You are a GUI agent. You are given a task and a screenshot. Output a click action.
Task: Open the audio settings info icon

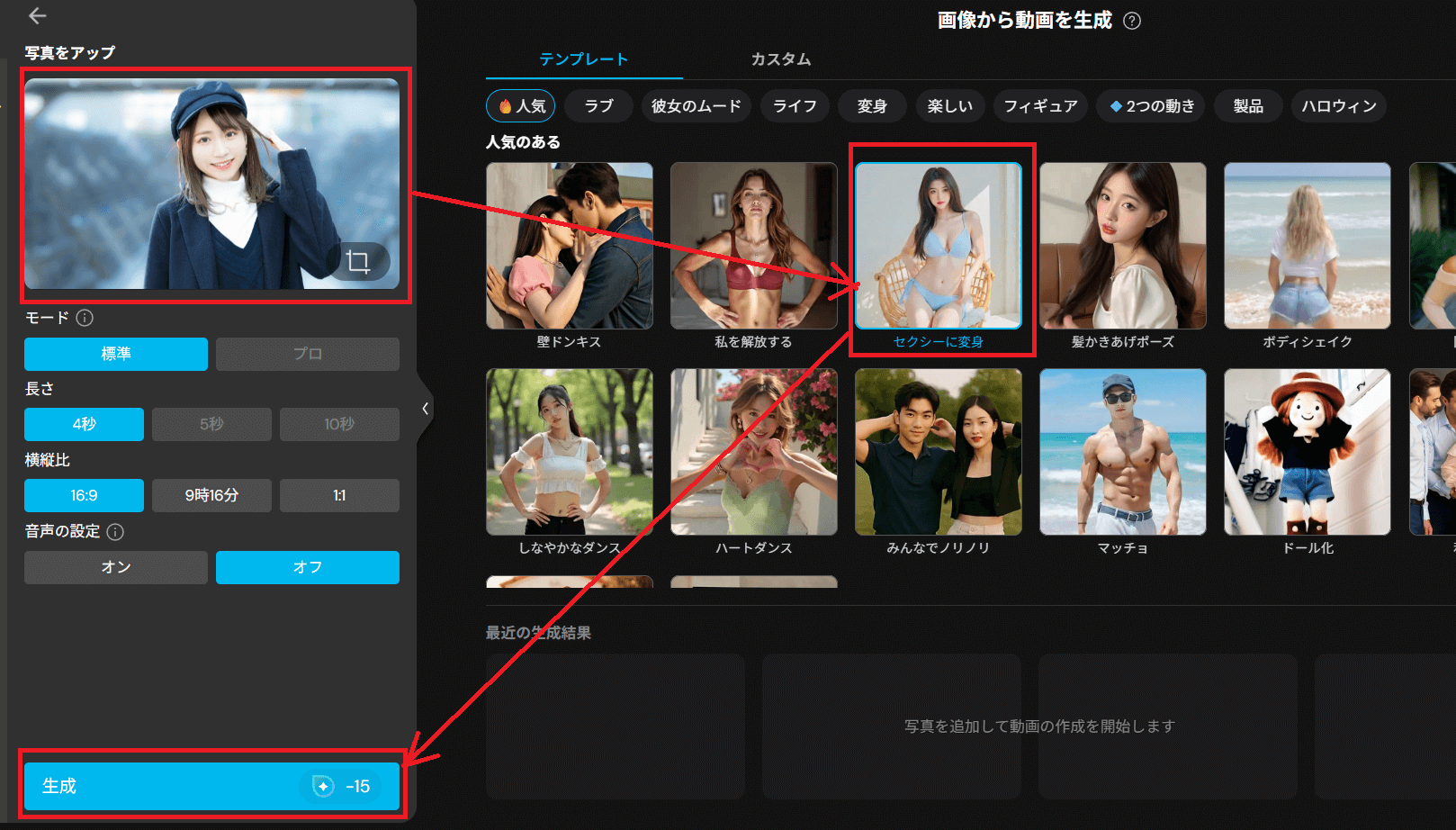point(115,532)
